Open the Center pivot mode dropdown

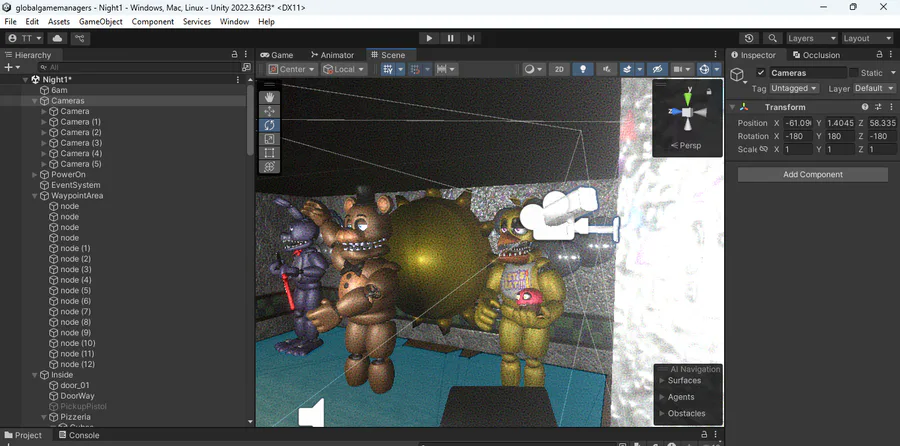pyautogui.click(x=293, y=69)
